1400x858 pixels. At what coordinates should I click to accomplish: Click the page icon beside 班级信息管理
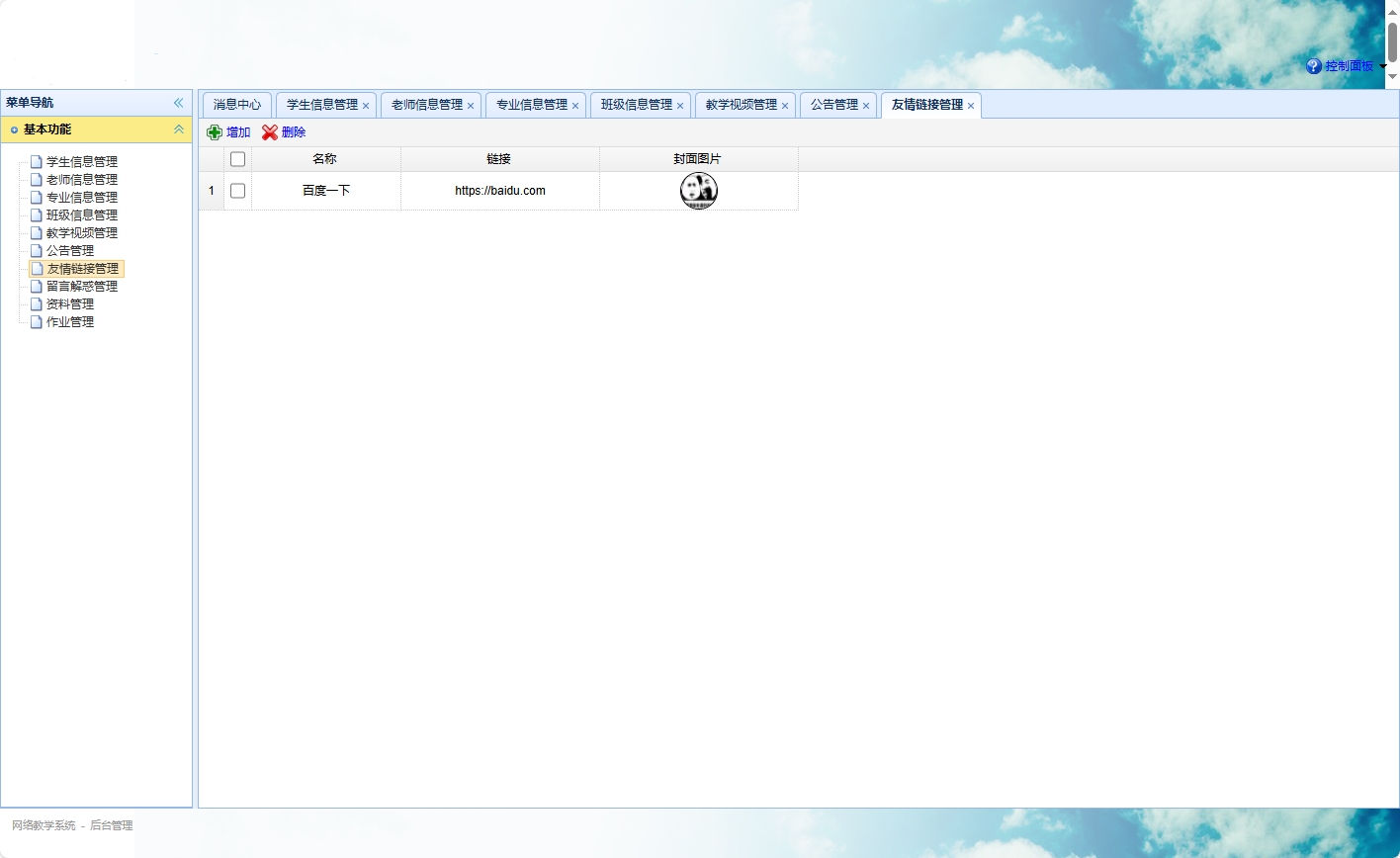click(x=37, y=215)
